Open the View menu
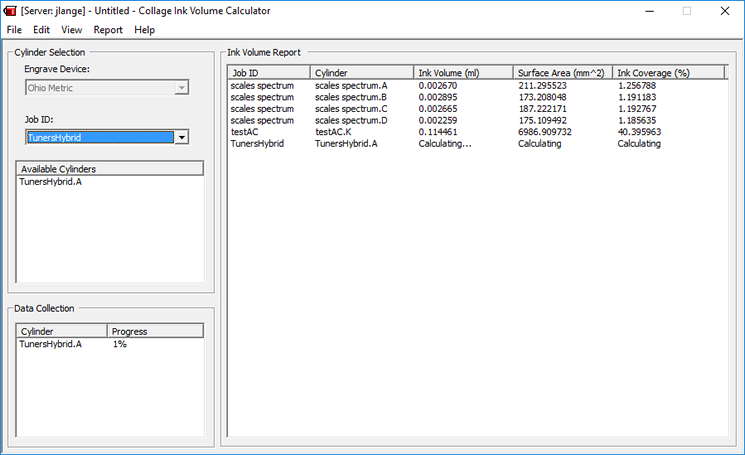Viewport: 745px width, 455px height. 71,30
